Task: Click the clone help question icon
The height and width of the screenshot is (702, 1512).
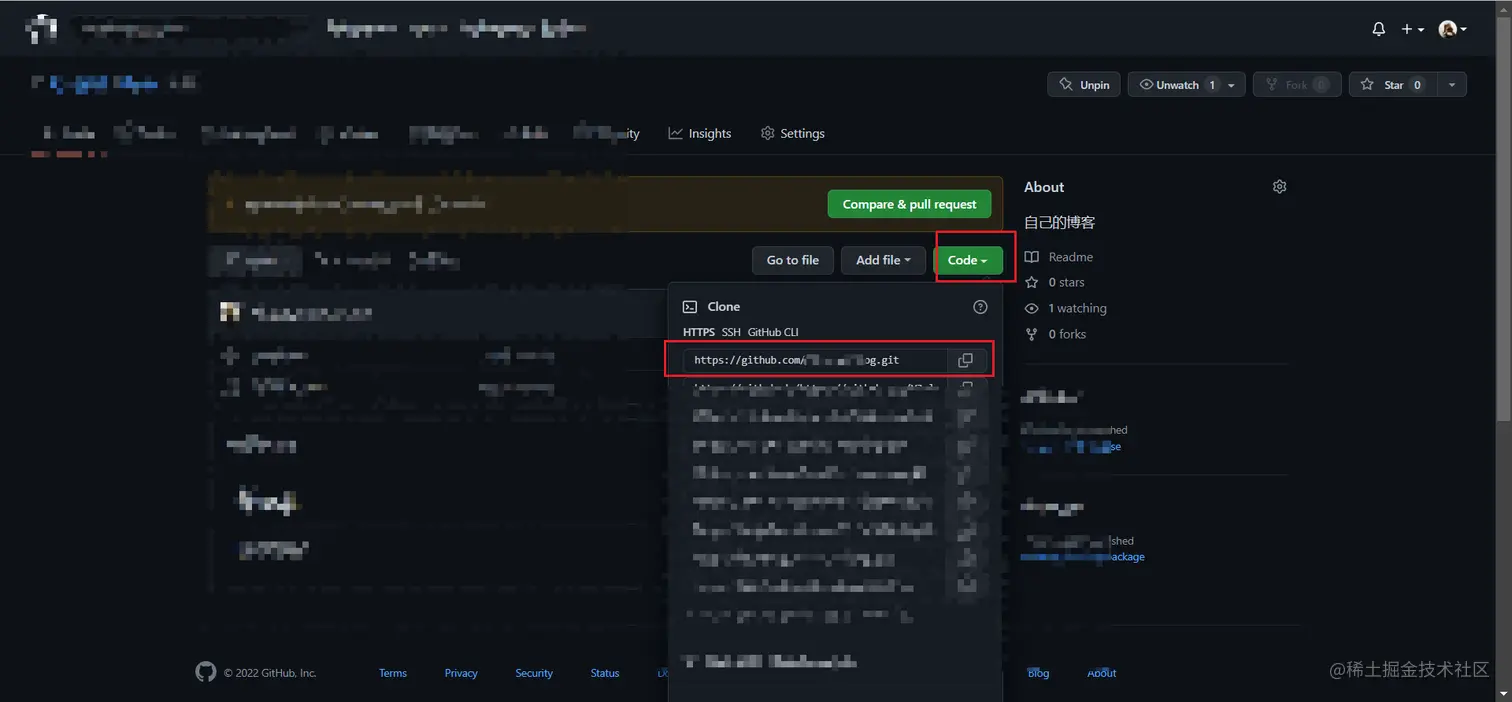Action: tap(980, 307)
